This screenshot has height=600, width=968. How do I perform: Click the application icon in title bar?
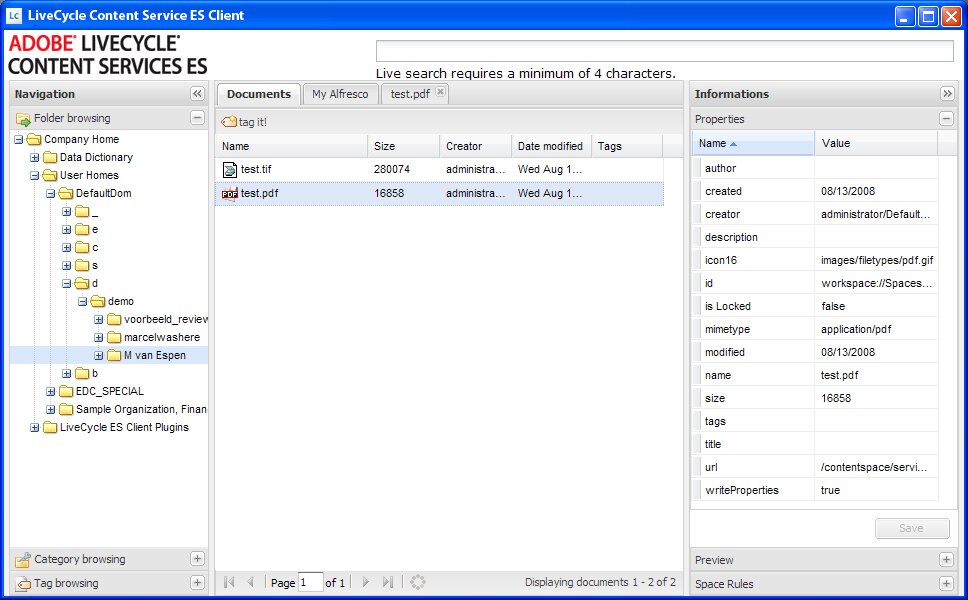[14, 15]
